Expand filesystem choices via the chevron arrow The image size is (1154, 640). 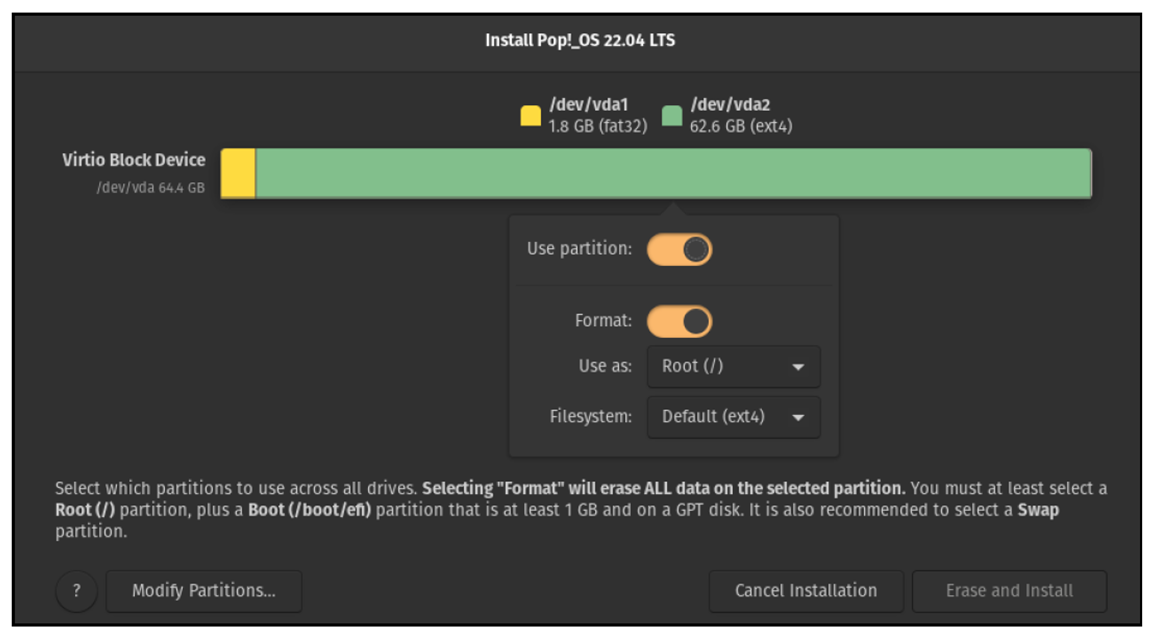797,417
